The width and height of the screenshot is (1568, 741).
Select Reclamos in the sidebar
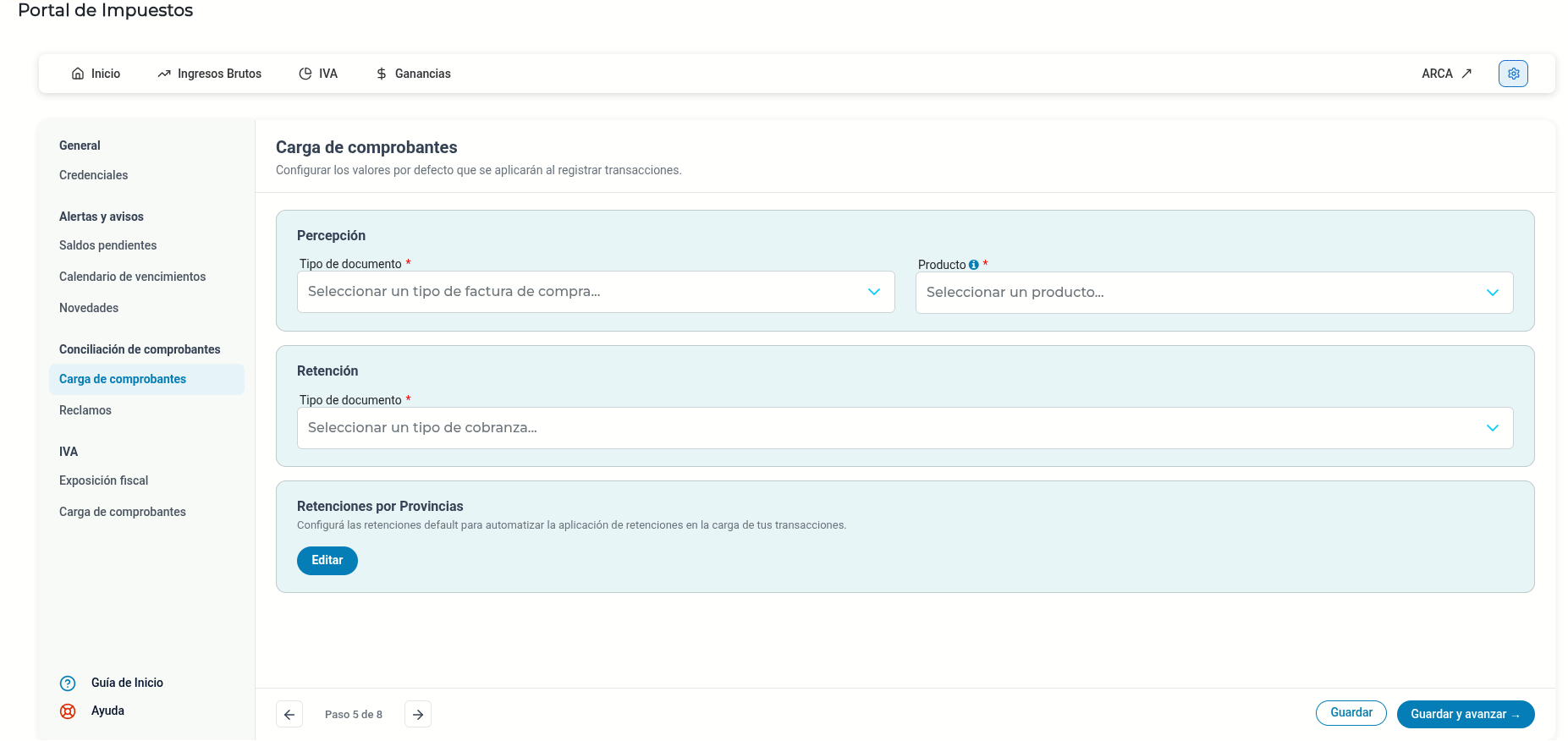click(x=85, y=410)
